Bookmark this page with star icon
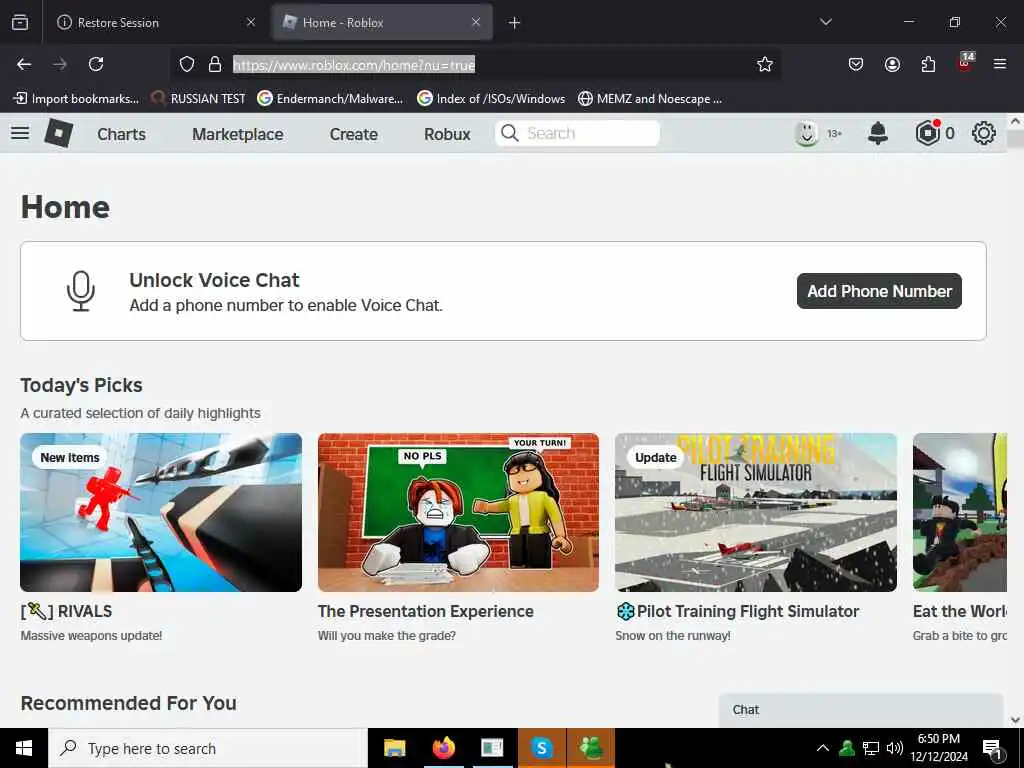 (765, 64)
